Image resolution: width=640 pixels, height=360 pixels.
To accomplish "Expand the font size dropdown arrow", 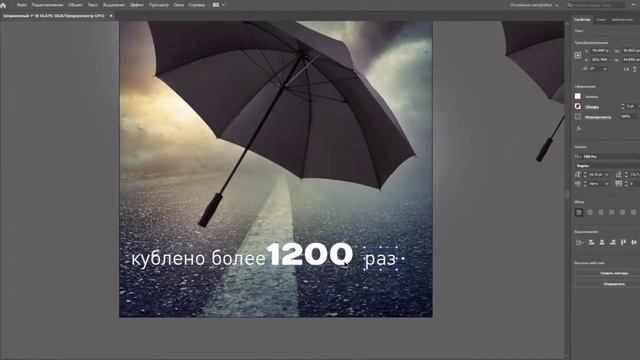I will (x=607, y=175).
